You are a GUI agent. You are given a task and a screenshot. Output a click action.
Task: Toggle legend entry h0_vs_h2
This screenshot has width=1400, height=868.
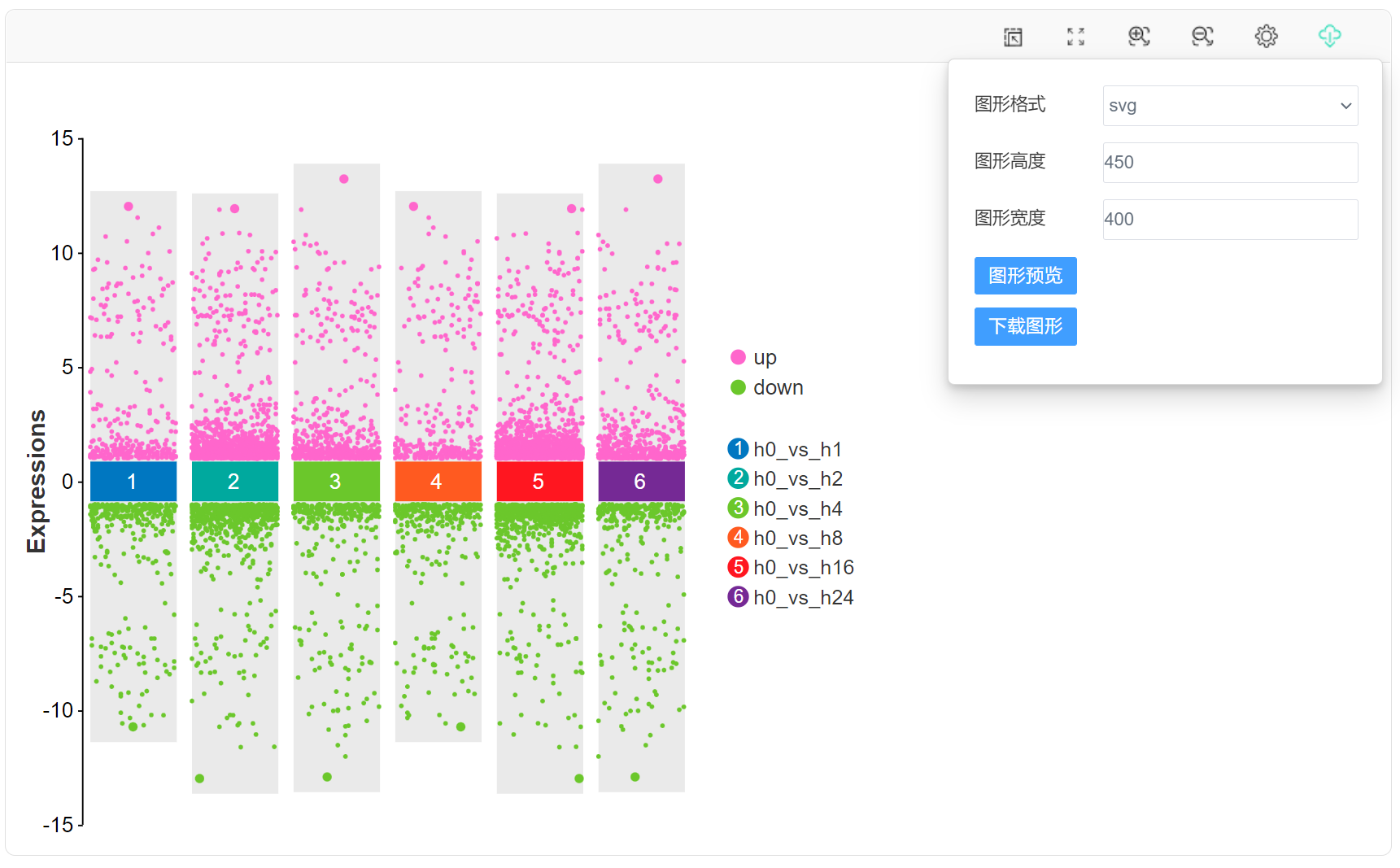click(x=785, y=478)
